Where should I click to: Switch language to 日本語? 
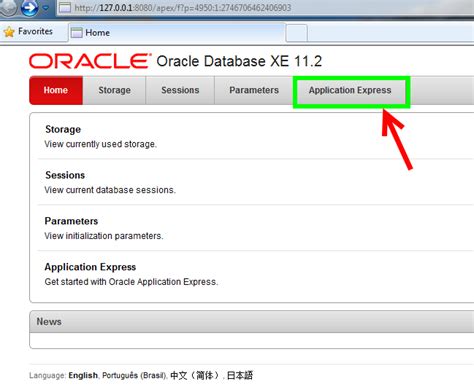[240, 375]
